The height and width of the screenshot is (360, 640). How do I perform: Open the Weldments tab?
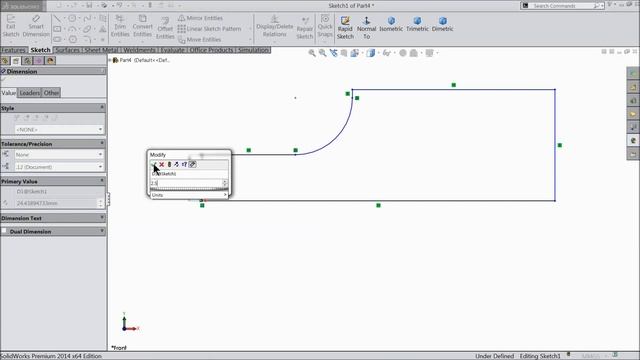pos(139,50)
